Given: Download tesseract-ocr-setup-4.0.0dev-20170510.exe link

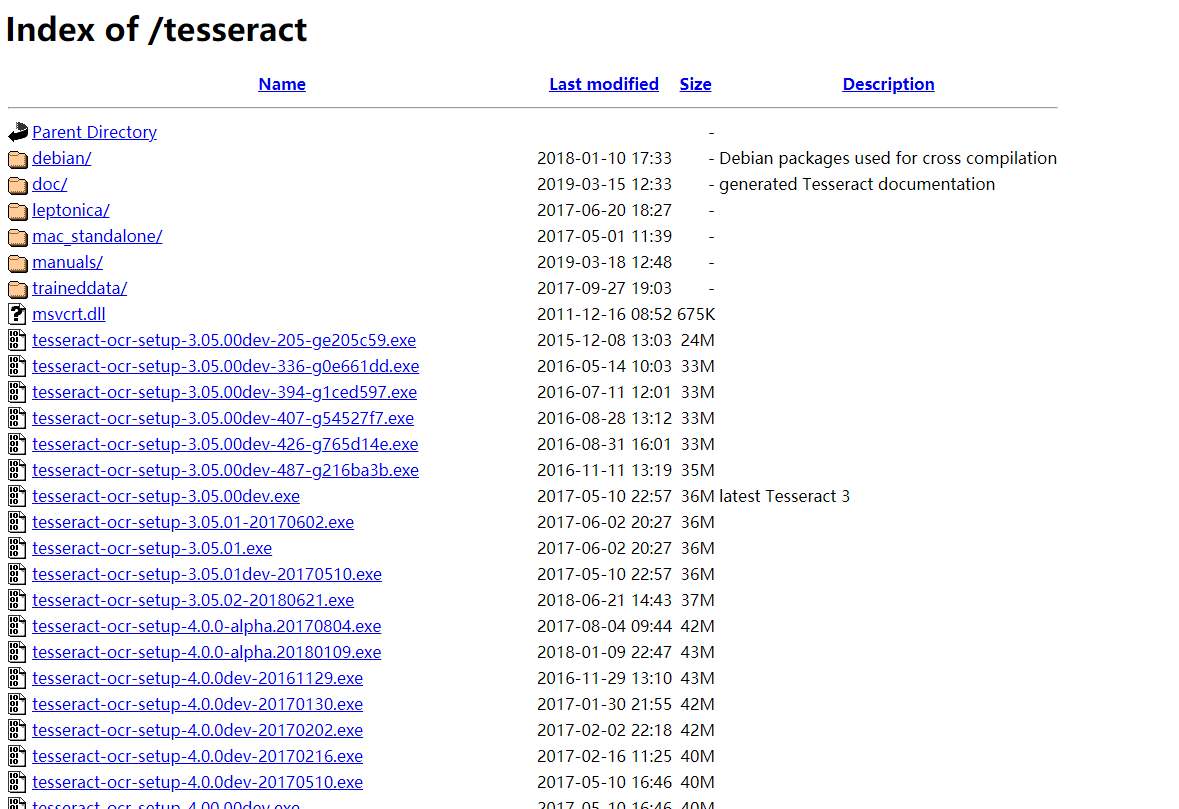Looking at the screenshot, I should point(198,782).
